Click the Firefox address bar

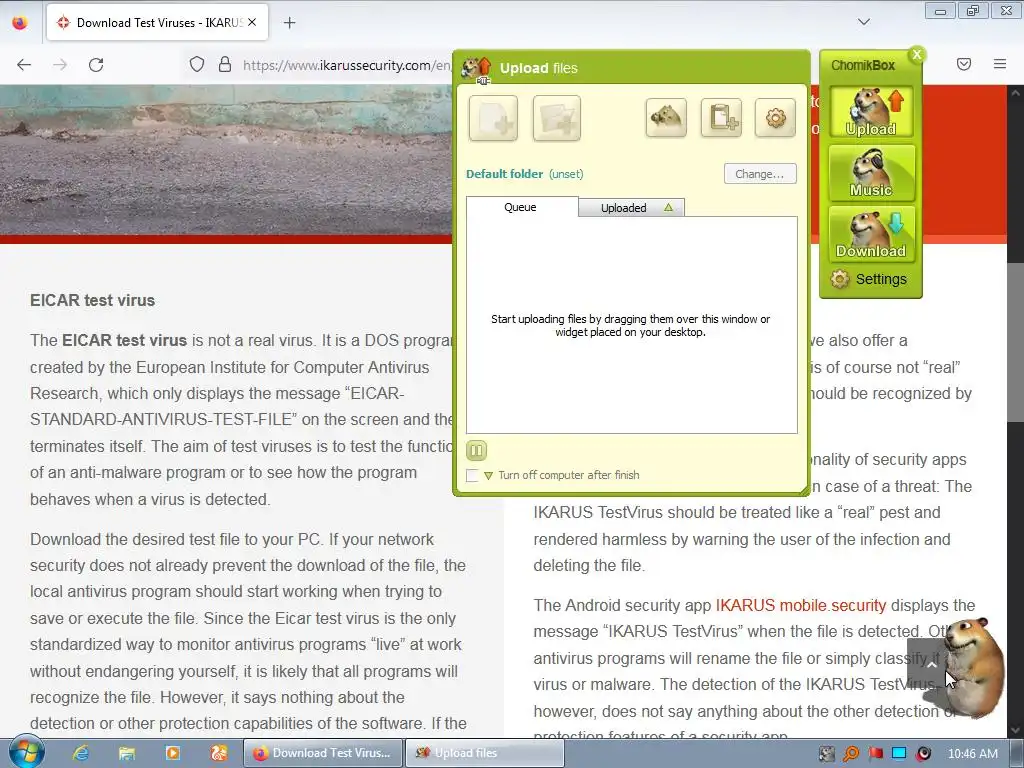click(346, 65)
